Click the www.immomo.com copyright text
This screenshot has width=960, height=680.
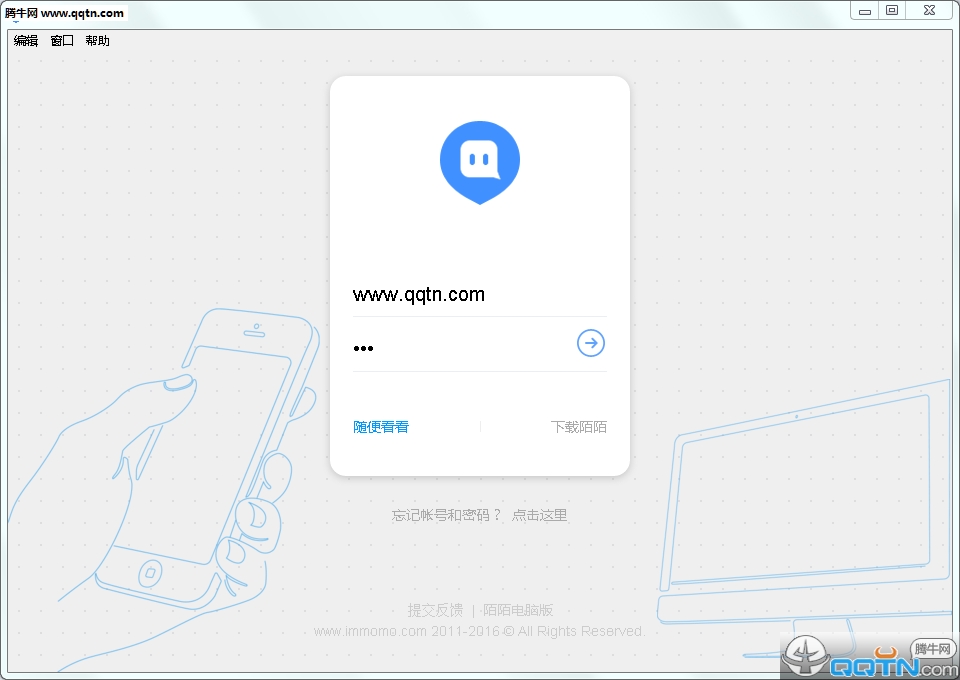(x=478, y=632)
